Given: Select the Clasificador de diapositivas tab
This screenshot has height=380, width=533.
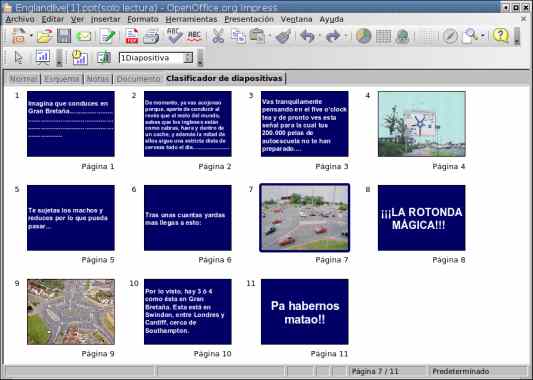Looking at the screenshot, I should pos(224,79).
